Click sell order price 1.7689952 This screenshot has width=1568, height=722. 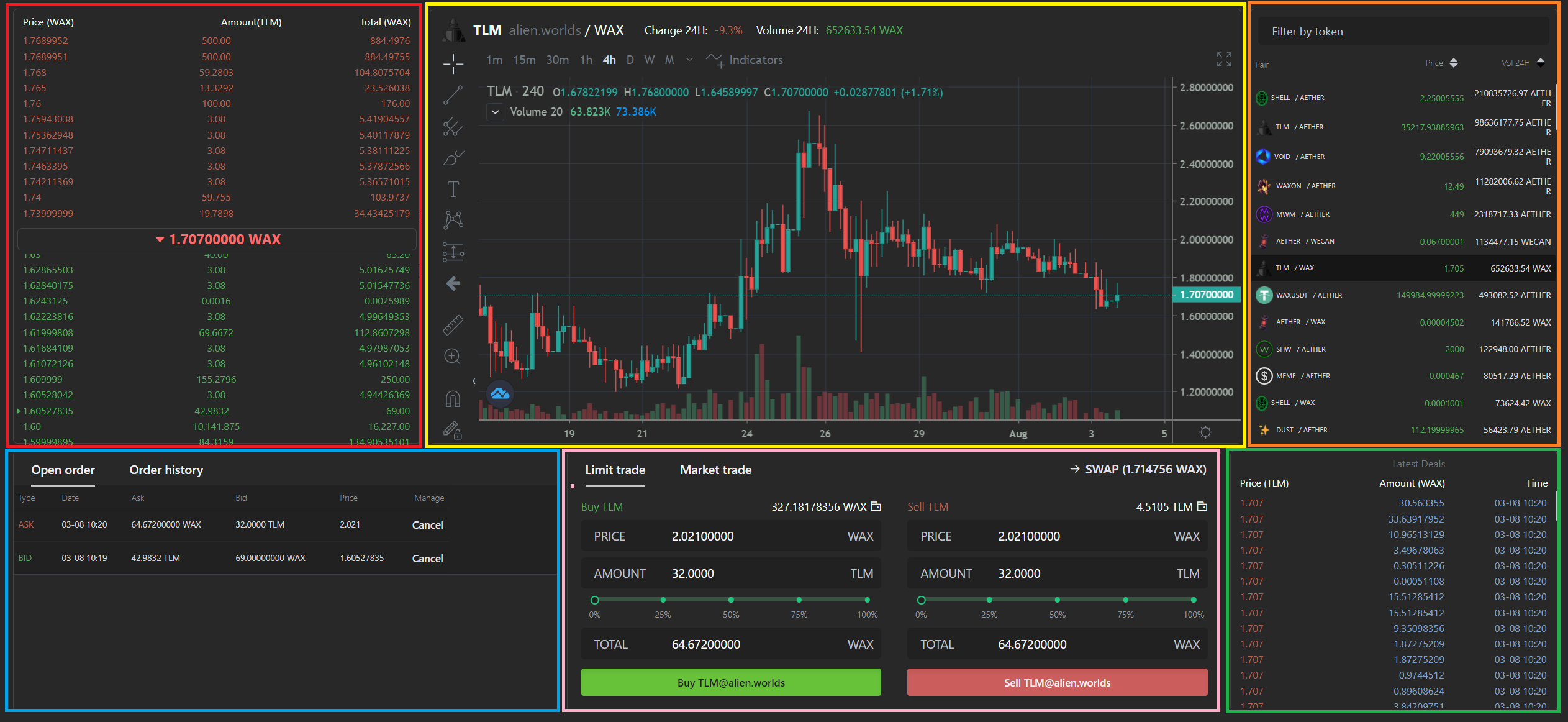45,41
